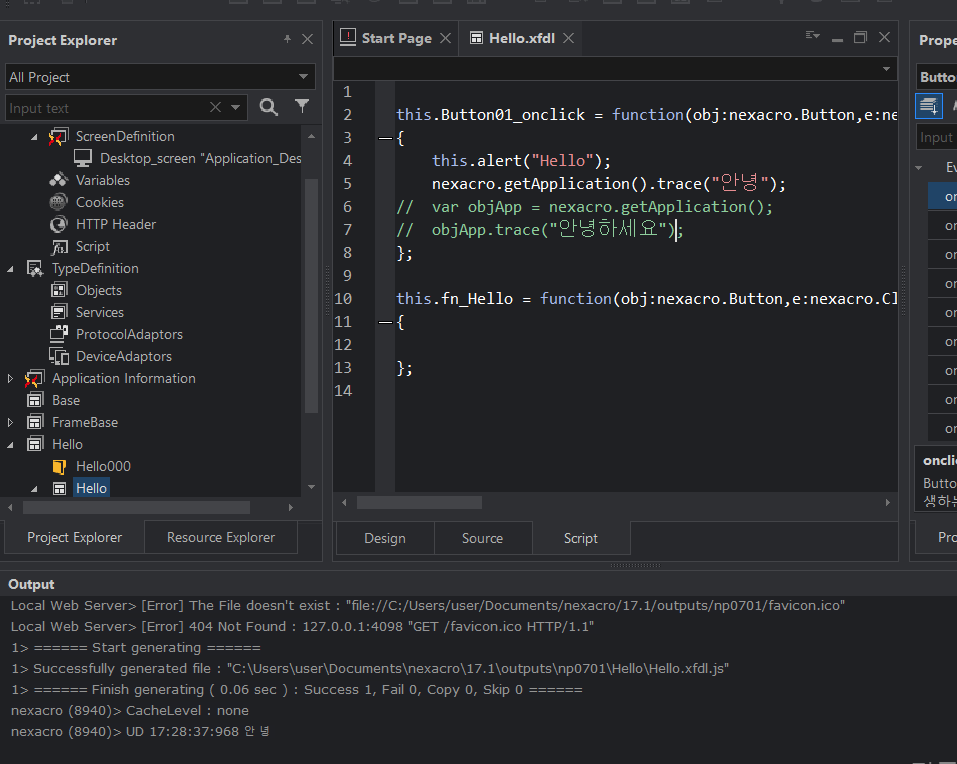Open the editor tab list dropdown

click(x=812, y=35)
